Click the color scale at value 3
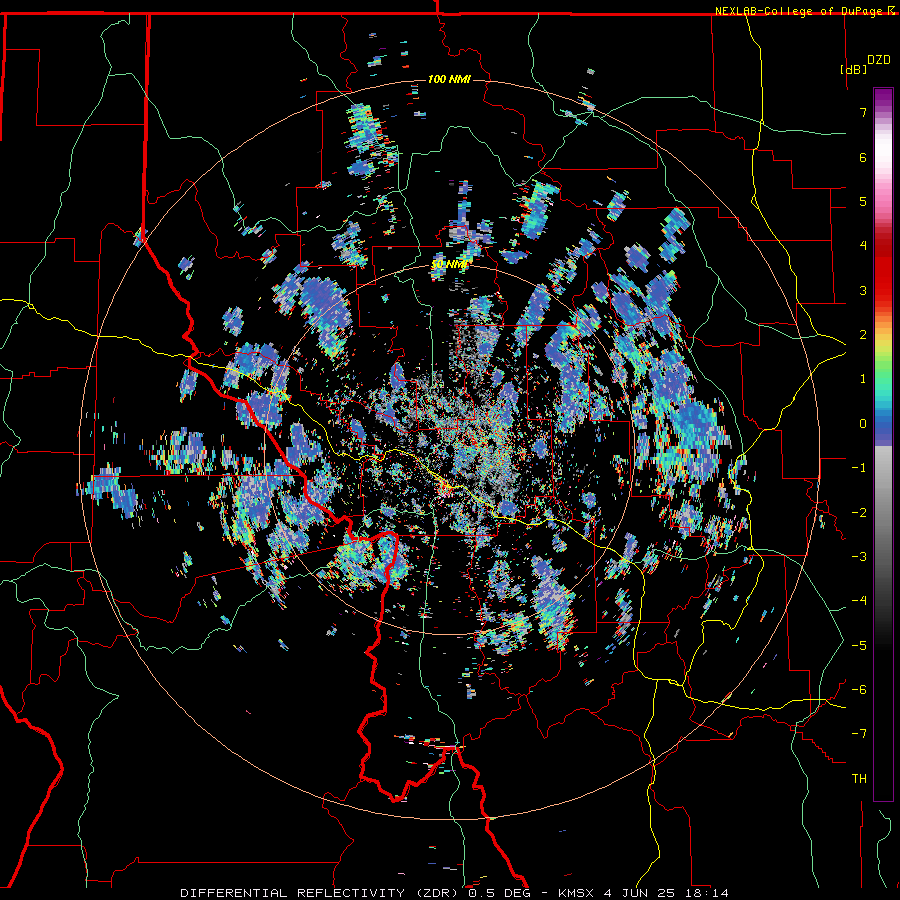This screenshot has width=900, height=900. [883, 290]
